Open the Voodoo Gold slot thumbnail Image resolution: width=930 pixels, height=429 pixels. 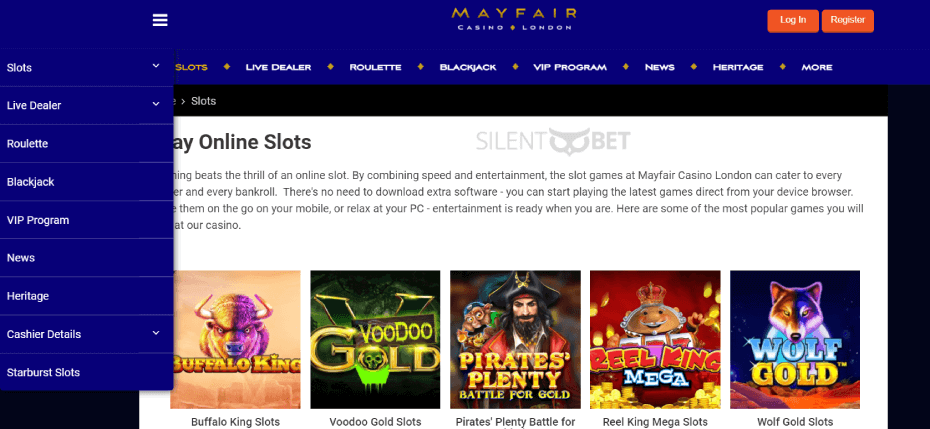pos(375,339)
